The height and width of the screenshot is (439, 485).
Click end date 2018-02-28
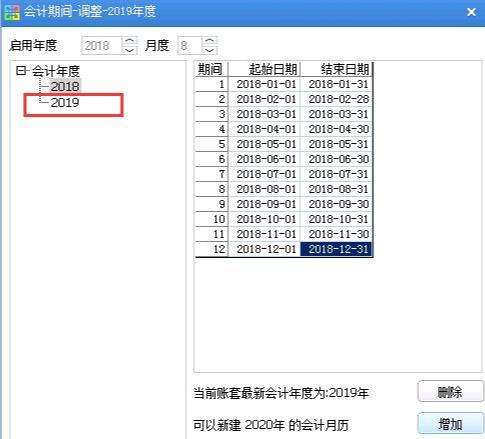336,99
